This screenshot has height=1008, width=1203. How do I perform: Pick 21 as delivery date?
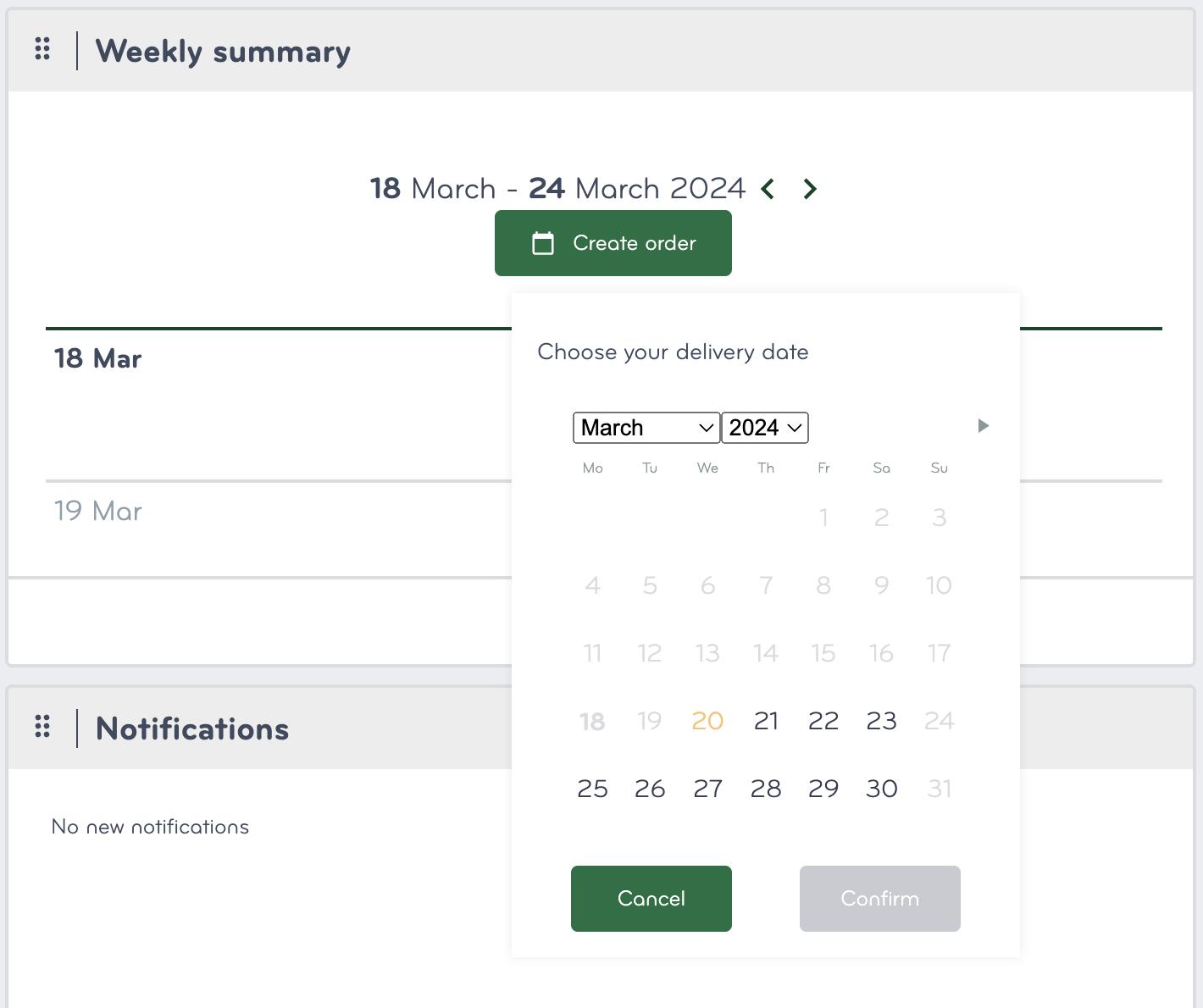(766, 721)
